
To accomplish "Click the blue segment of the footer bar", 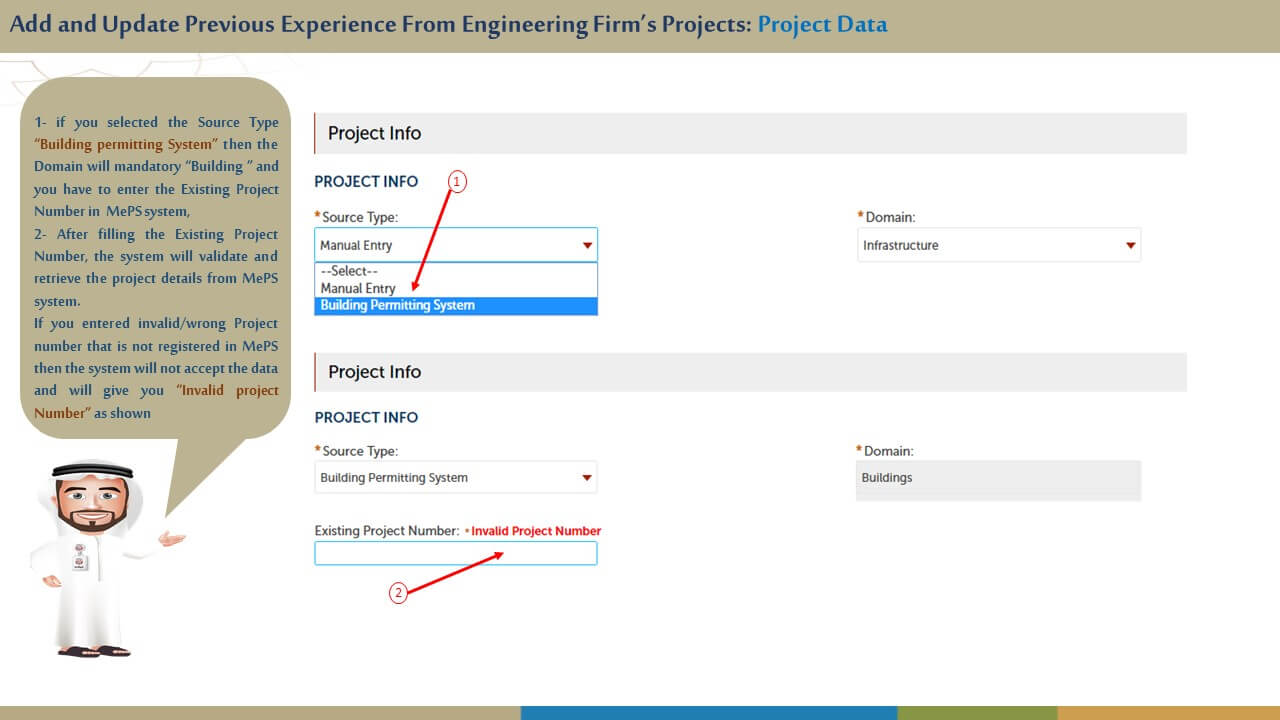I will (708, 713).
